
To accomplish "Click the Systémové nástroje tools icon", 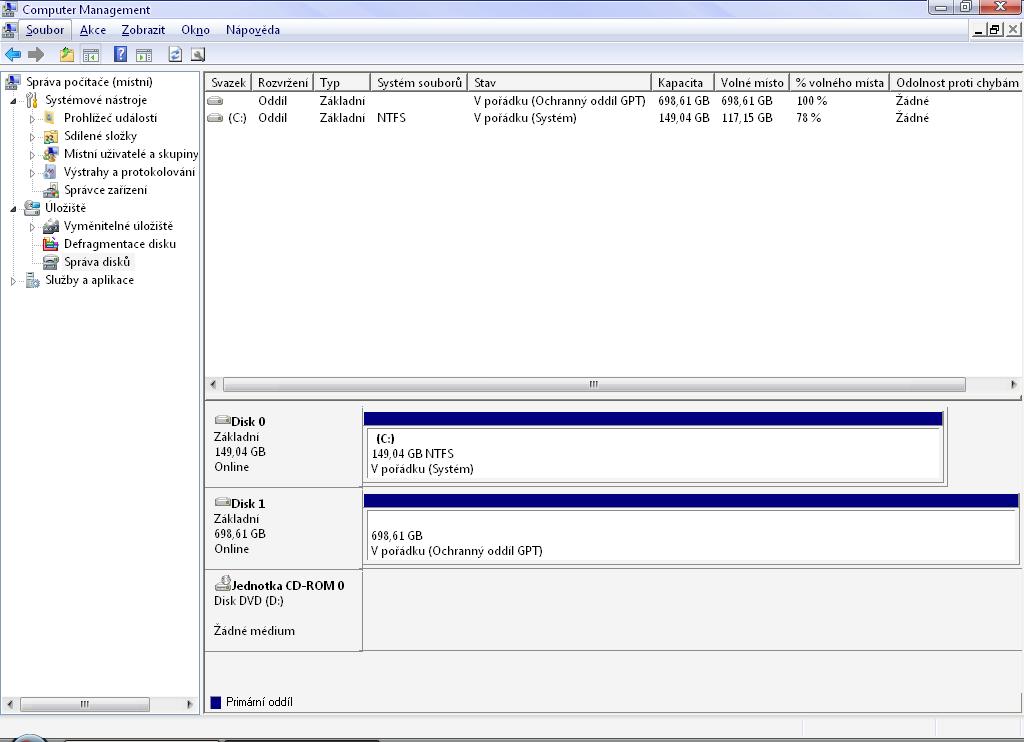I will [31, 100].
